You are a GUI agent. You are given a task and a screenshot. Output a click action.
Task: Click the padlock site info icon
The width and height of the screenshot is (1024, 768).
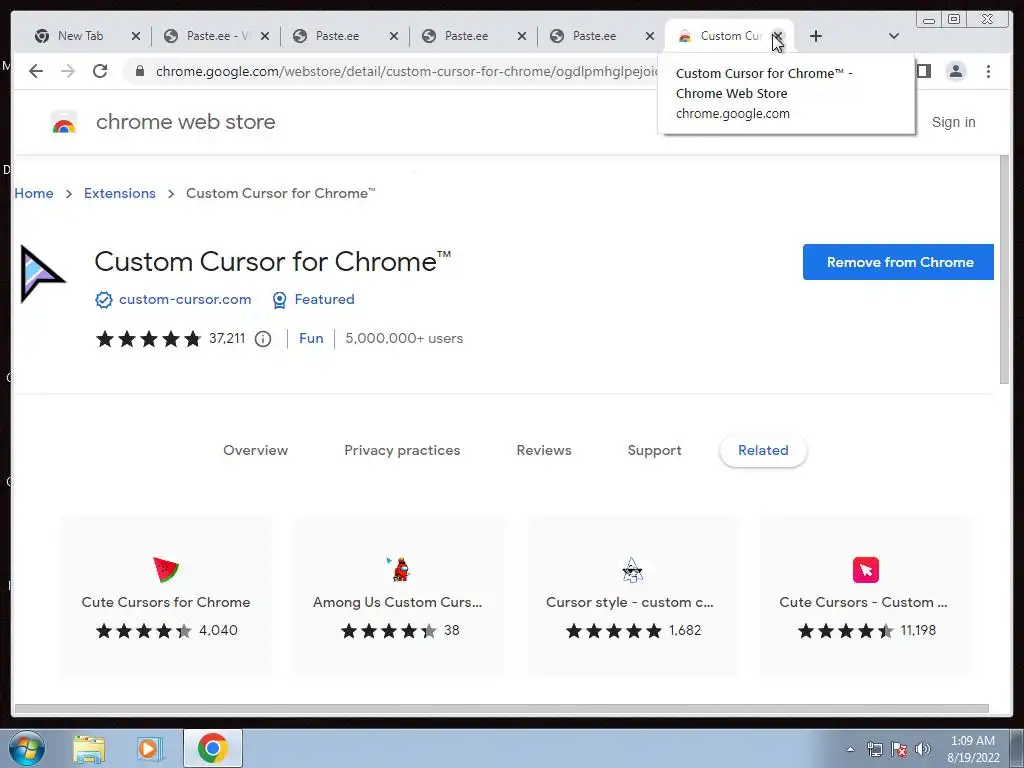coord(139,71)
